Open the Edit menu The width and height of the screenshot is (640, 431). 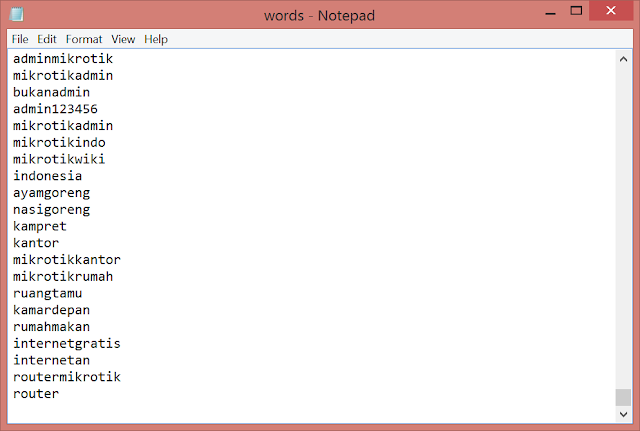pyautogui.click(x=47, y=39)
